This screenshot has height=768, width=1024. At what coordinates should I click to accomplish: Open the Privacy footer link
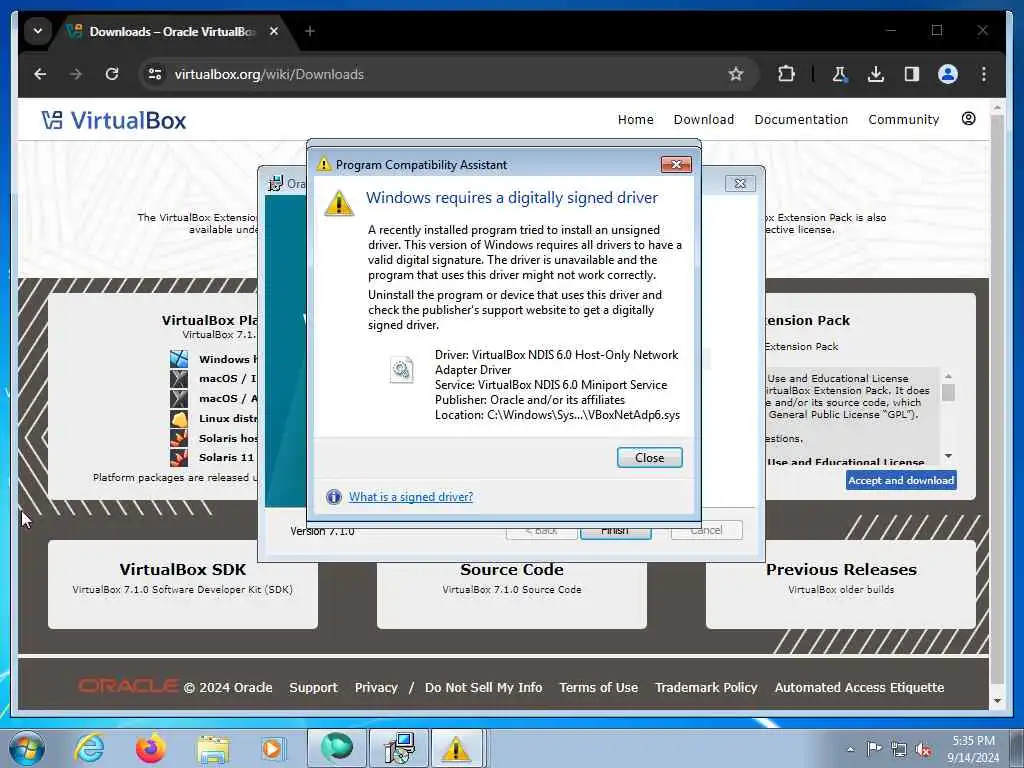pyautogui.click(x=376, y=688)
